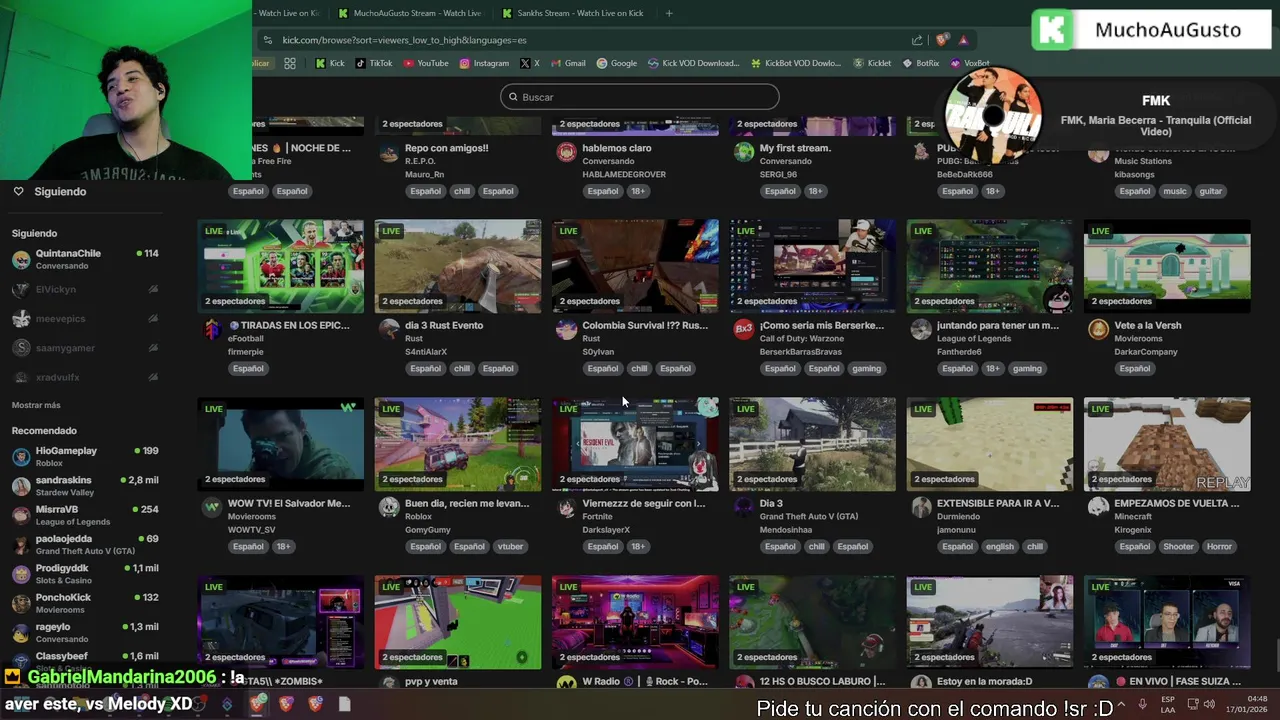Open DarkslayerX Fortnite stream thumbnail
The image size is (1280, 720).
[x=635, y=444]
